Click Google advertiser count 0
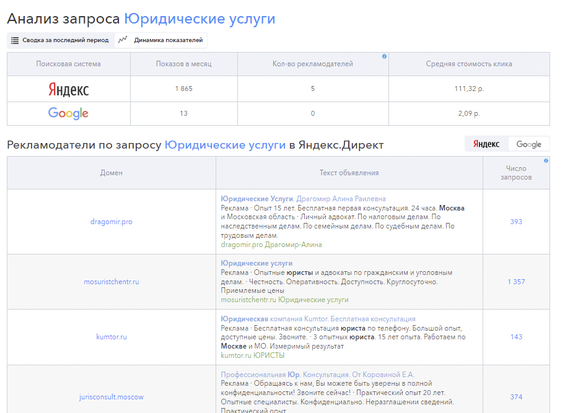The image size is (565, 413). point(313,114)
